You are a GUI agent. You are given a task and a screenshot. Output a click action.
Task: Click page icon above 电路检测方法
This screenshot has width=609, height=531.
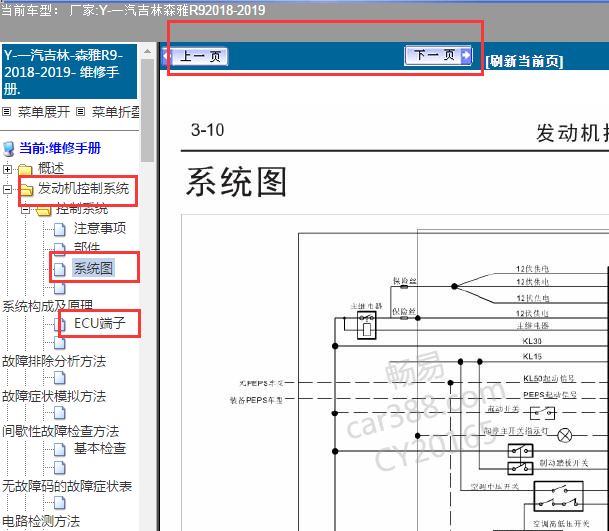[59, 503]
